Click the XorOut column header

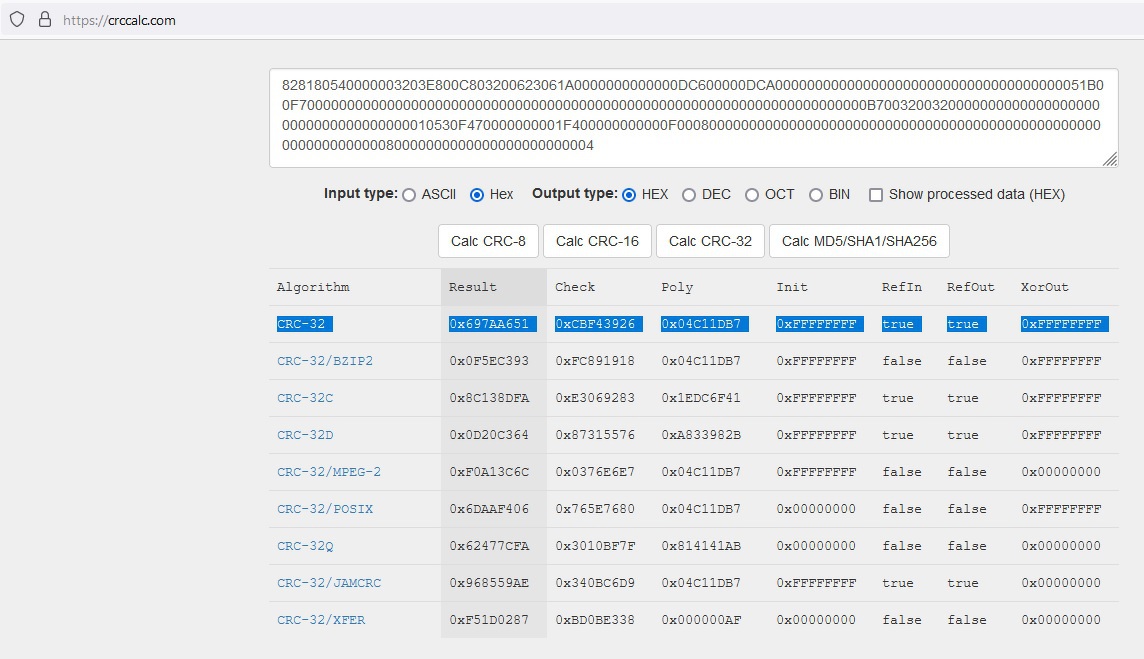[1045, 287]
